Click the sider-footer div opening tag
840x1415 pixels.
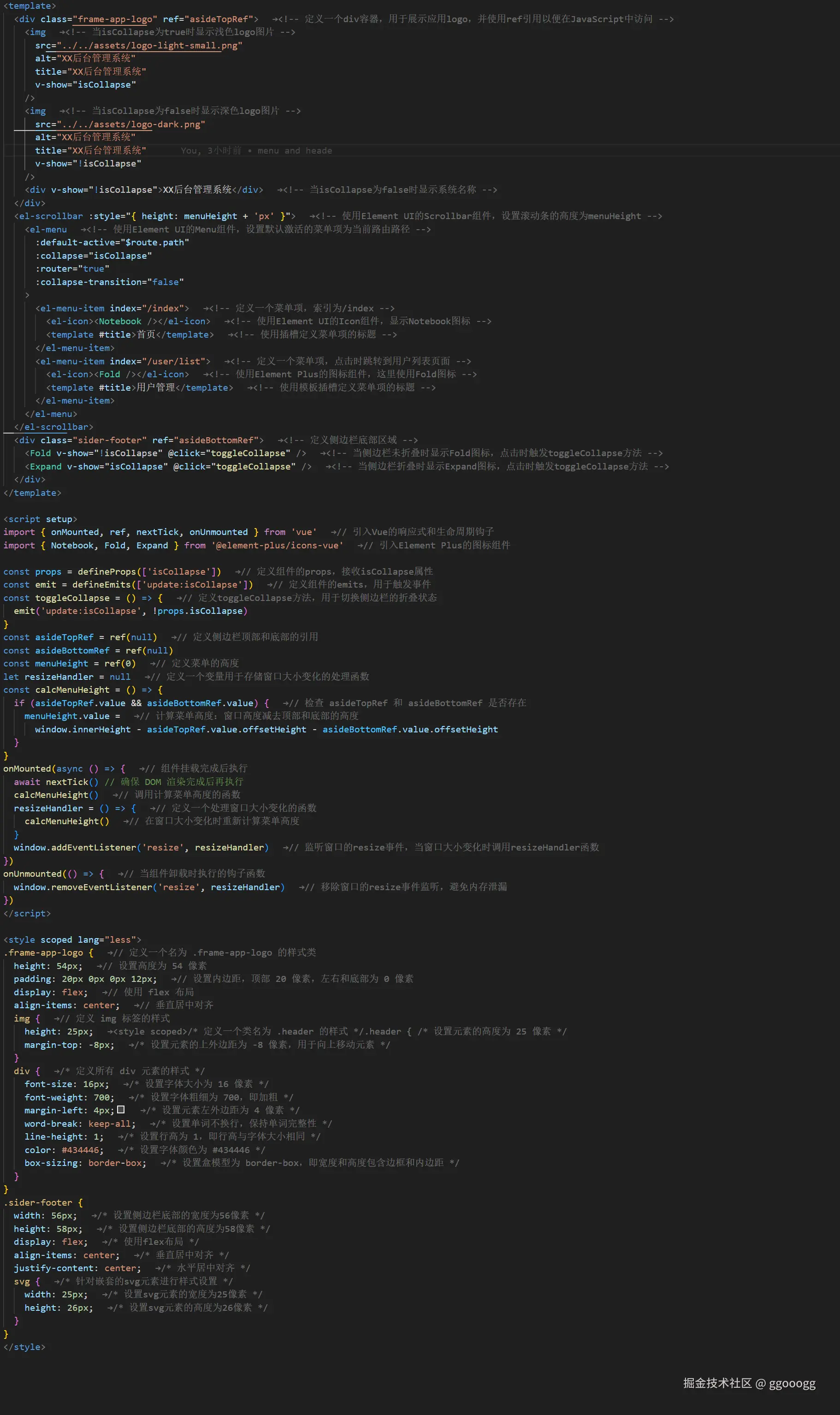139,440
